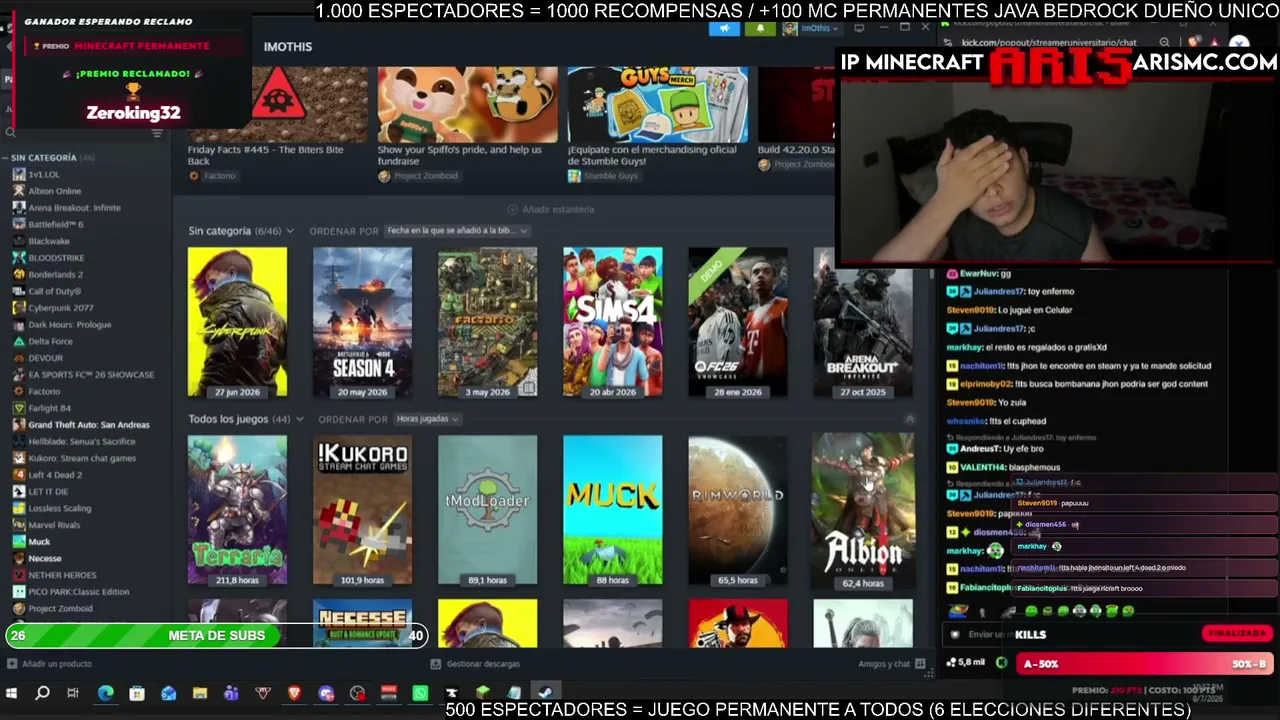Open the Steam icon on taskbar
Screen dimensions: 1280x720
click(x=545, y=693)
